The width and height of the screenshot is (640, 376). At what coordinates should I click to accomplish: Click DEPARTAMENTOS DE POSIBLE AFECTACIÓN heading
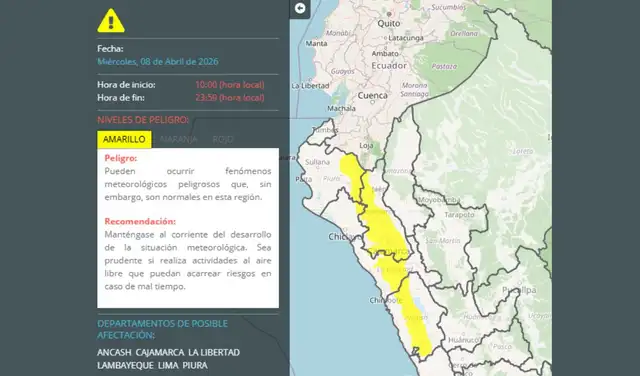pyautogui.click(x=162, y=329)
